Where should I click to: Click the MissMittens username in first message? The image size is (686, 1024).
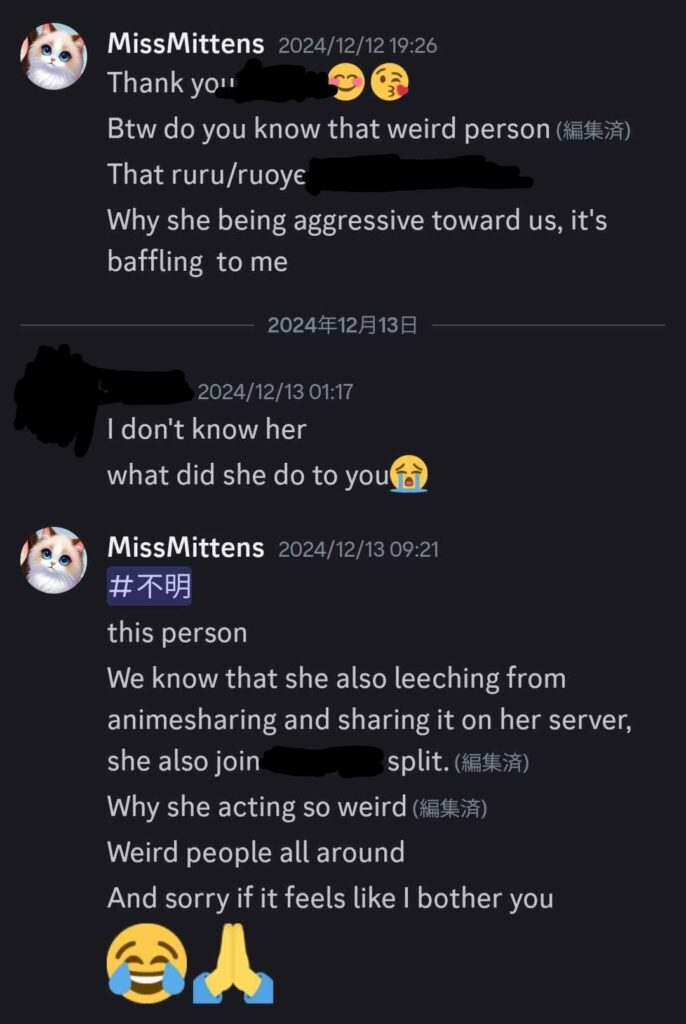186,44
